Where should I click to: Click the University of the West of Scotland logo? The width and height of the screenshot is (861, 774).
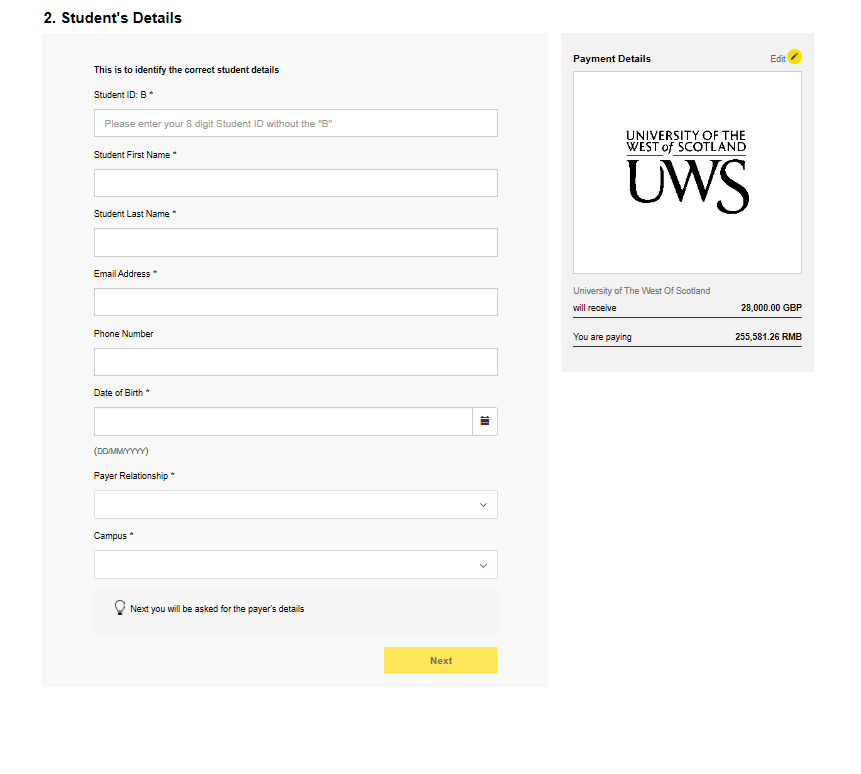point(687,171)
